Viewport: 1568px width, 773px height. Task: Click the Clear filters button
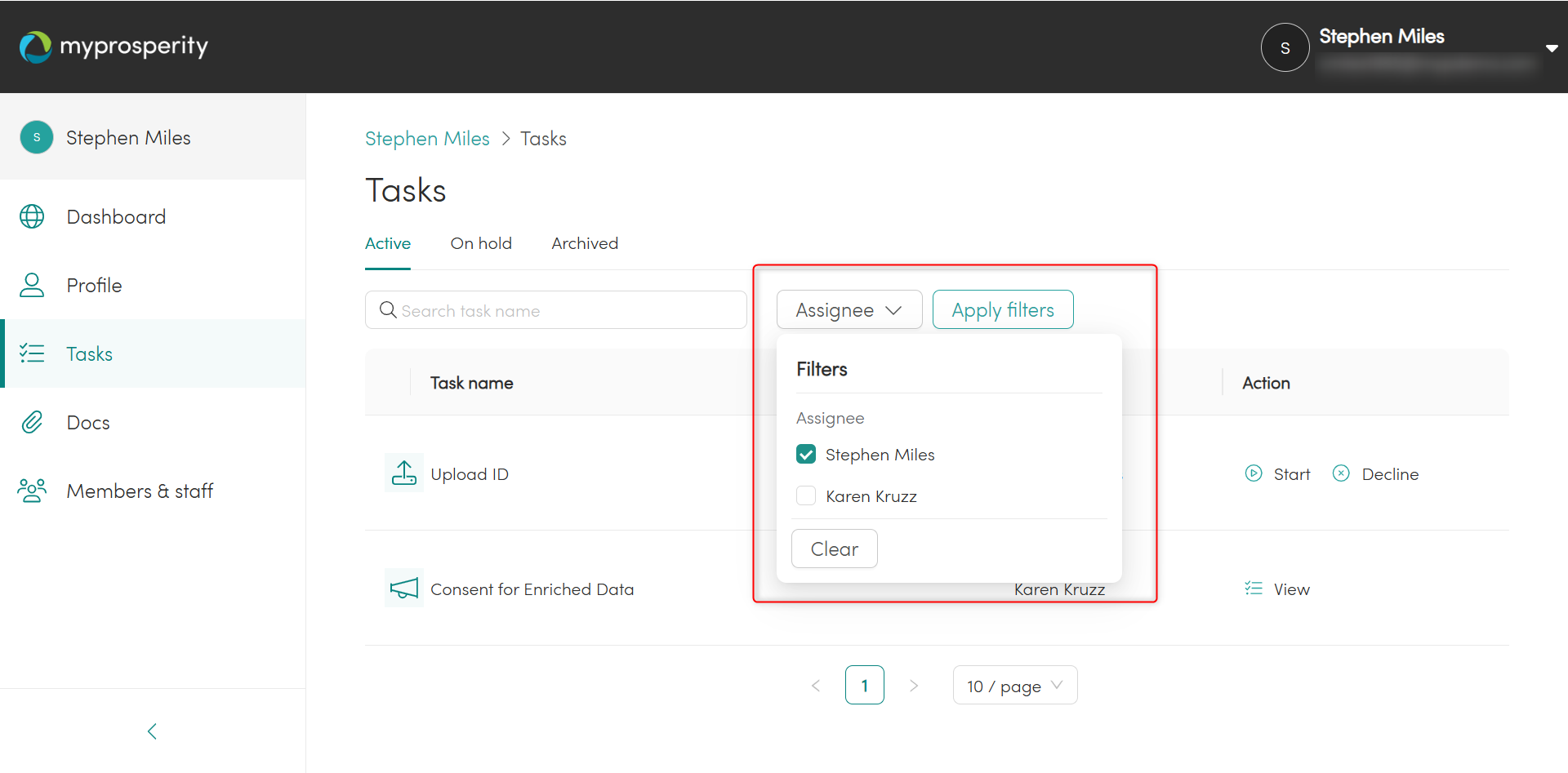click(834, 549)
